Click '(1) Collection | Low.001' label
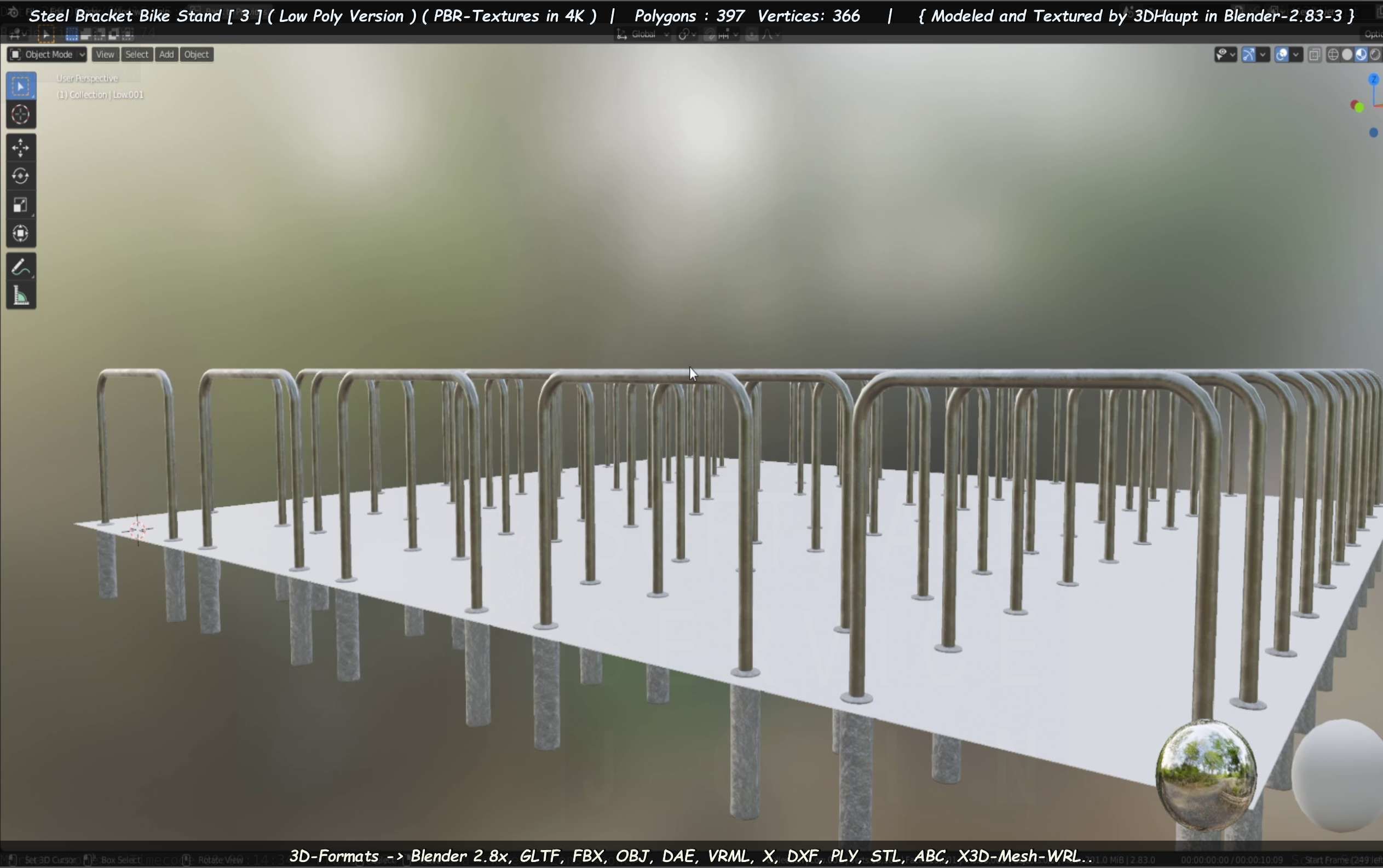1383x868 pixels. (100, 95)
